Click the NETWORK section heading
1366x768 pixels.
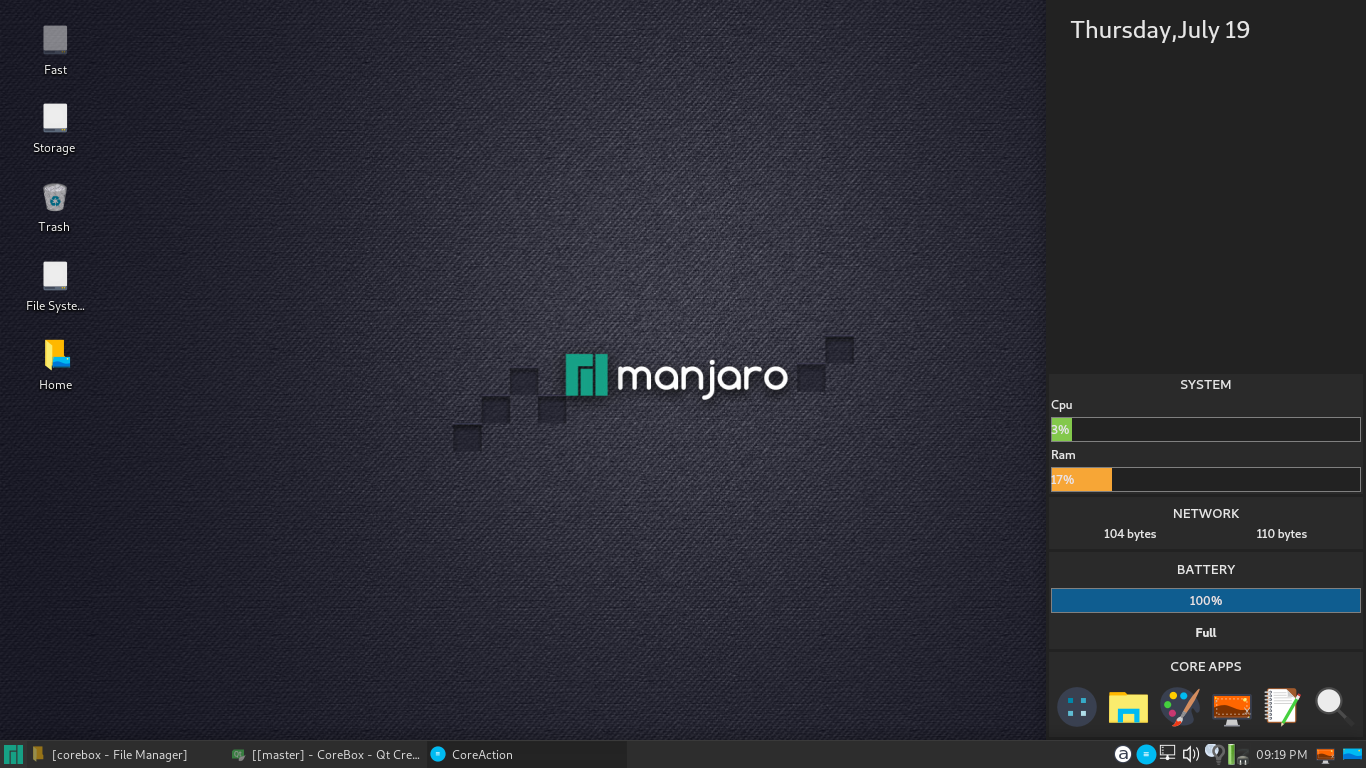pyautogui.click(x=1206, y=514)
